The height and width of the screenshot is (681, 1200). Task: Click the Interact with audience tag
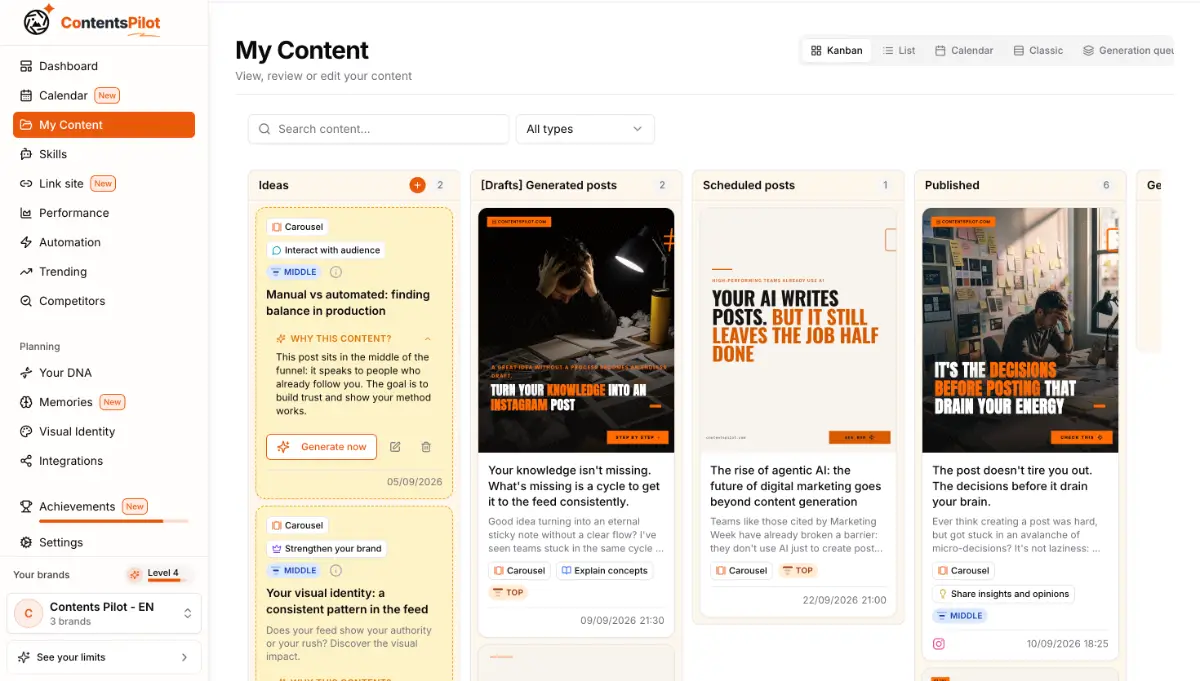(x=326, y=250)
